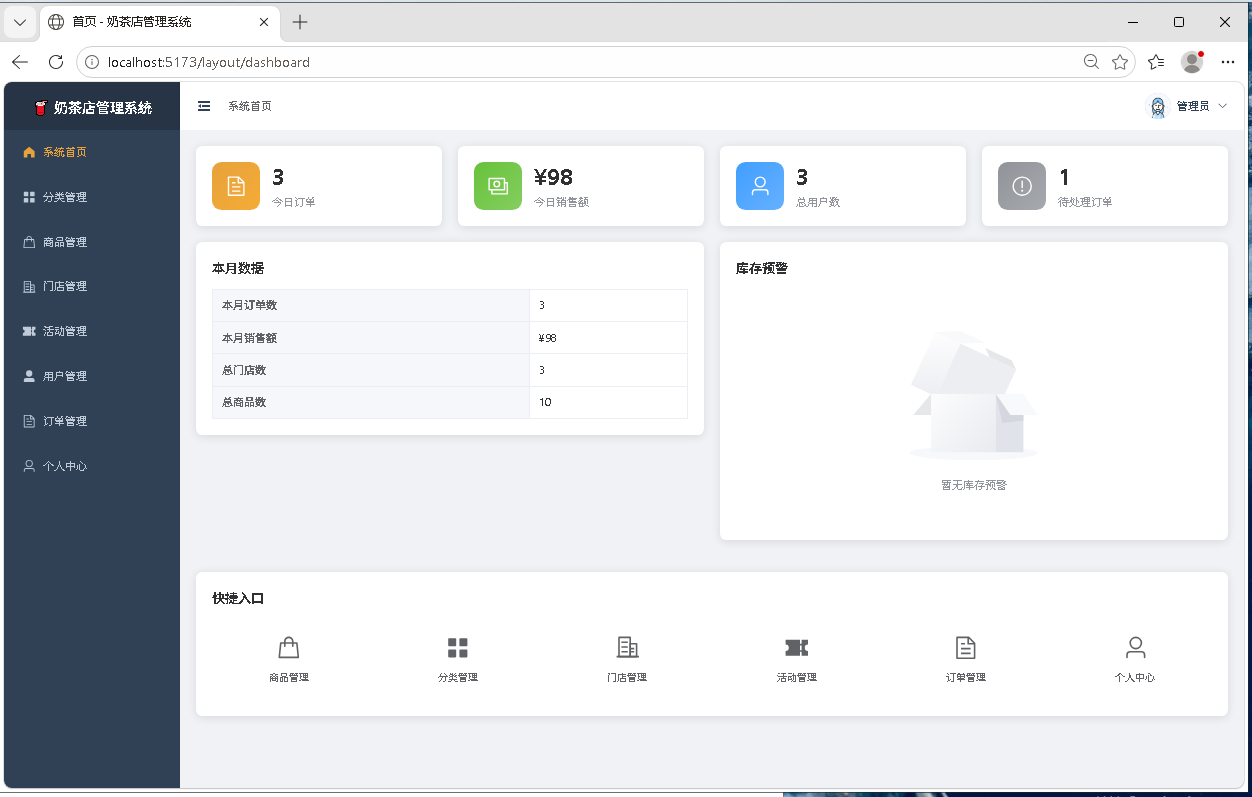The image size is (1252, 797).
Task: Click the 快捷入口 section heading
Action: coord(238,598)
